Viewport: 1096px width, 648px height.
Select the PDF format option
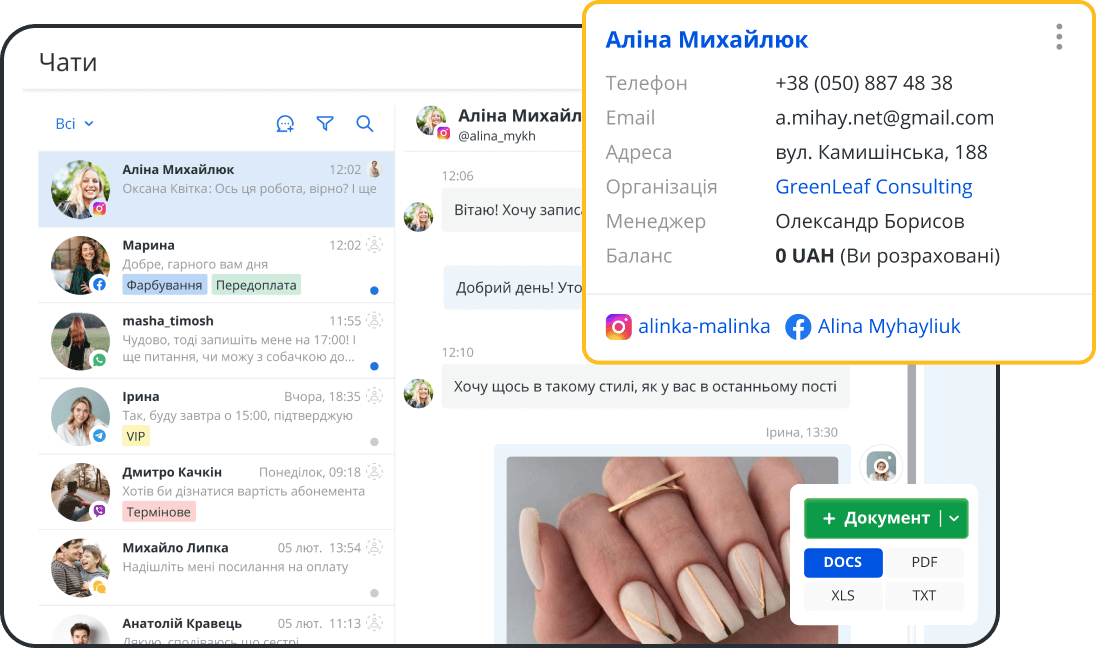(924, 562)
